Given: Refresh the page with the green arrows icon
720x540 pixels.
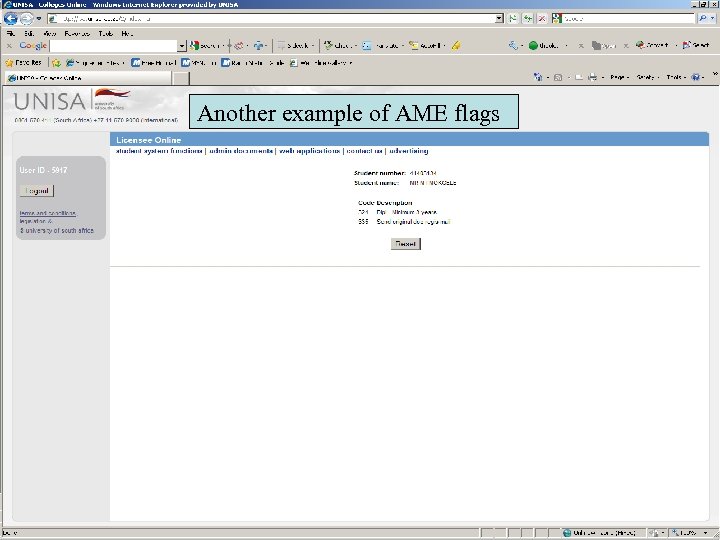Looking at the screenshot, I should (528, 18).
